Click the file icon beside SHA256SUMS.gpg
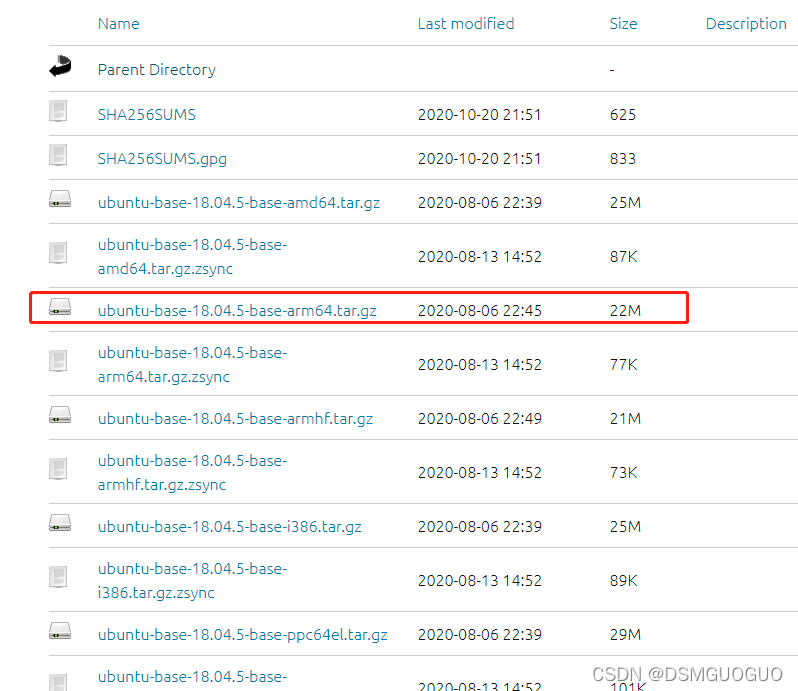Viewport: 798px width, 691px height. 58,155
